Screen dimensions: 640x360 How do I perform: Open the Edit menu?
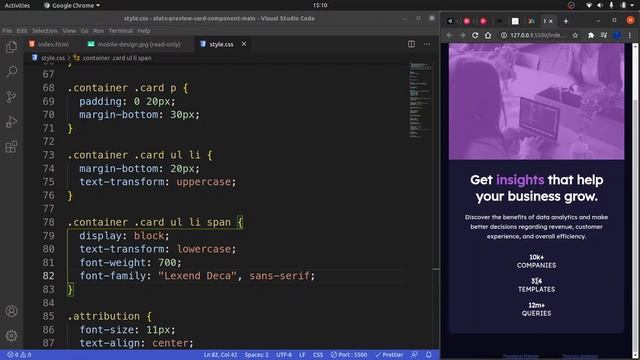22,31
